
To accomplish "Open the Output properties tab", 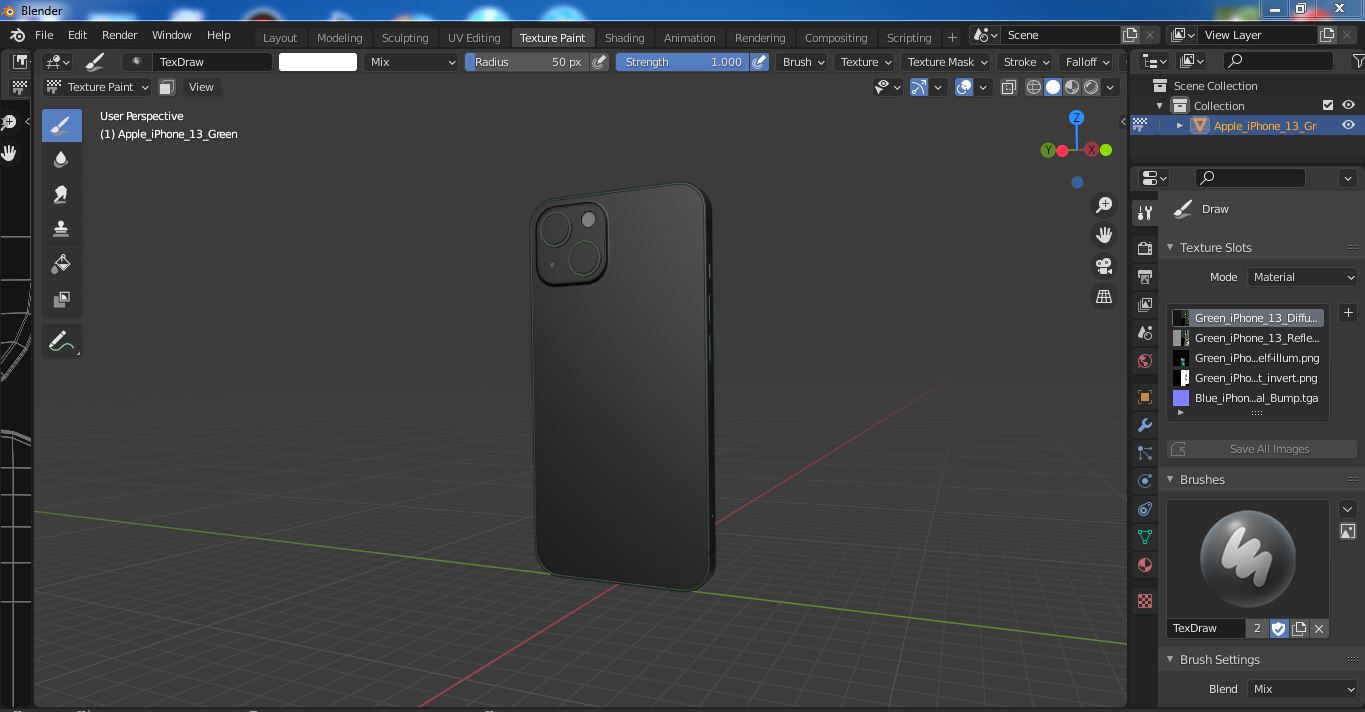I will pos(1145,276).
